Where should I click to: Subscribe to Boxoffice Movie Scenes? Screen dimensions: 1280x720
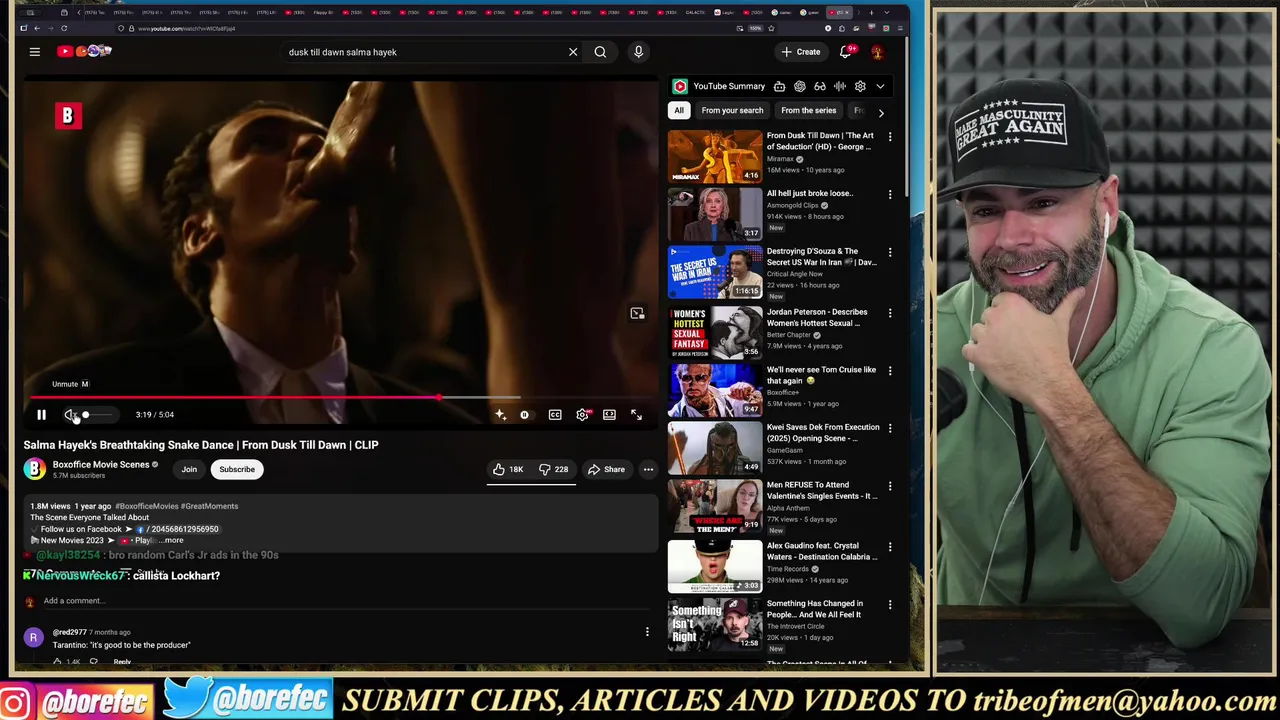[x=237, y=469]
